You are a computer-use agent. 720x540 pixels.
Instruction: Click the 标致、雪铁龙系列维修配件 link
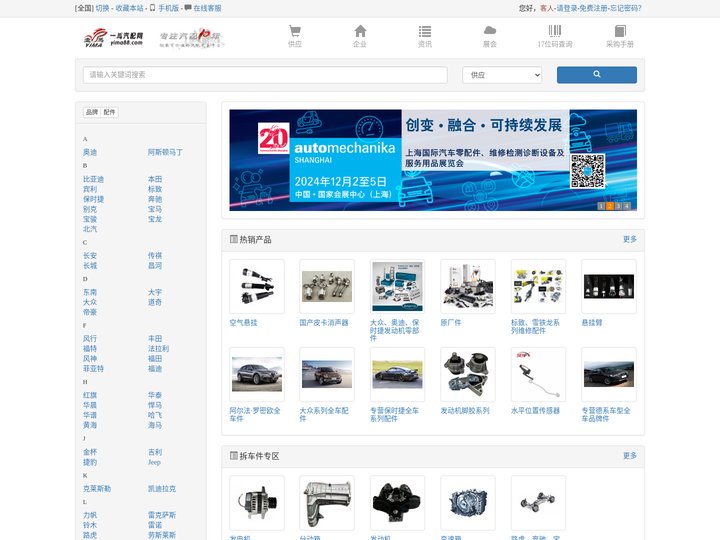point(535,326)
